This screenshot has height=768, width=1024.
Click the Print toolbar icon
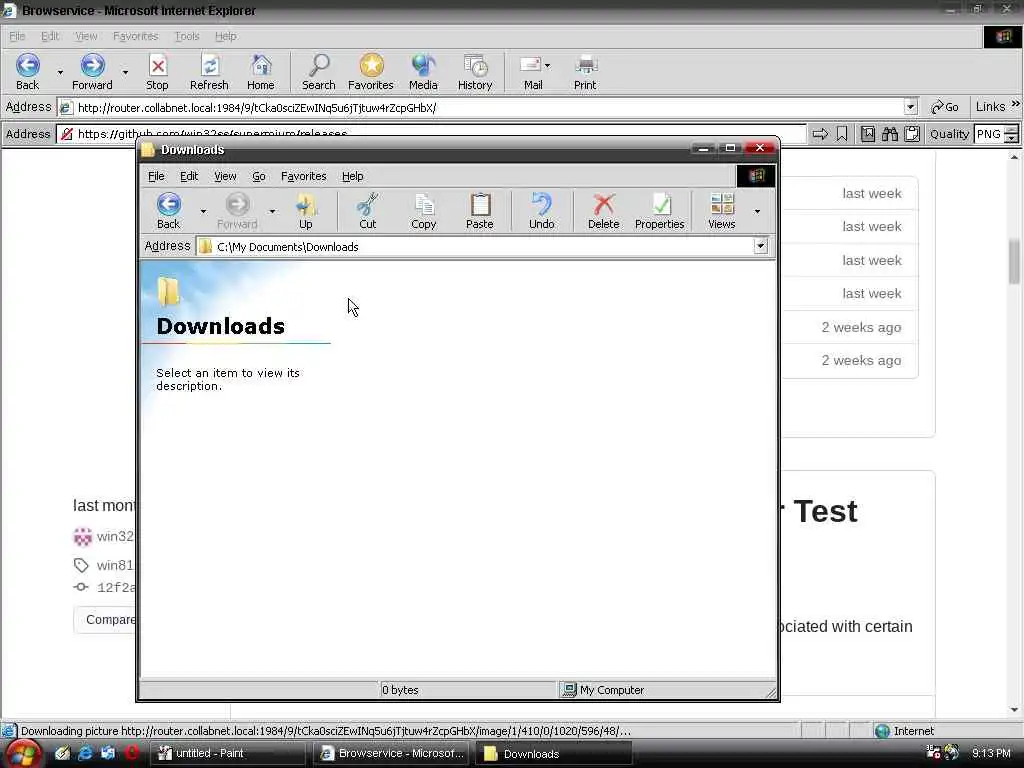[585, 72]
